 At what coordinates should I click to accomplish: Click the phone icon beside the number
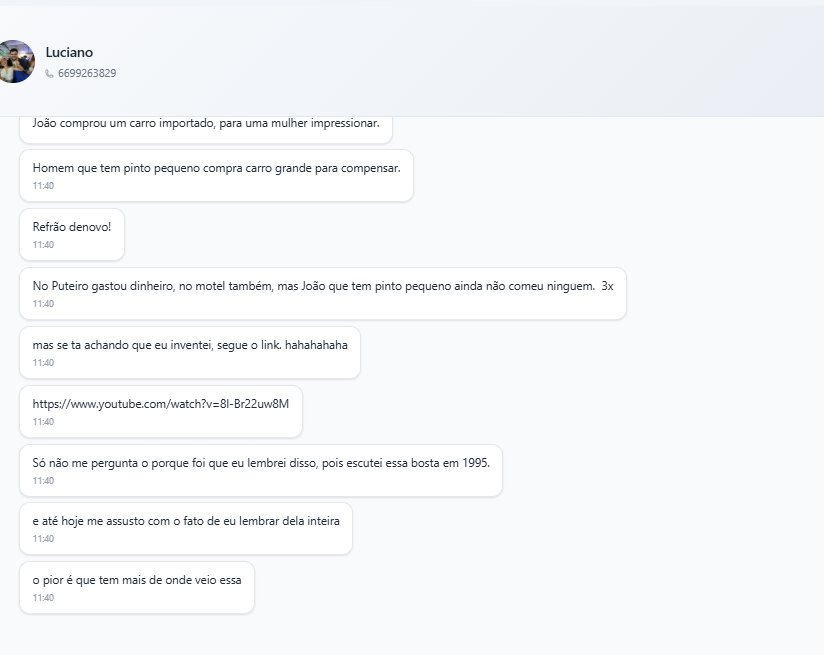coord(50,73)
